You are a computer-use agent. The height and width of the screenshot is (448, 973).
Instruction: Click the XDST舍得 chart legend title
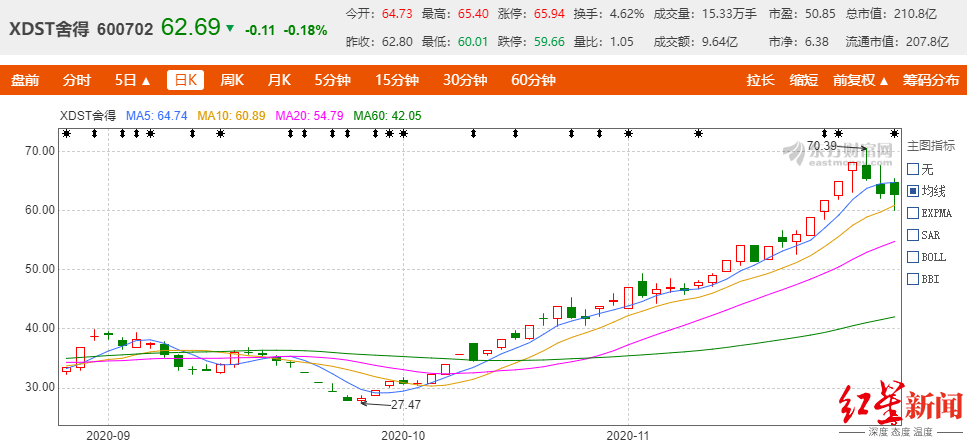tap(87, 115)
